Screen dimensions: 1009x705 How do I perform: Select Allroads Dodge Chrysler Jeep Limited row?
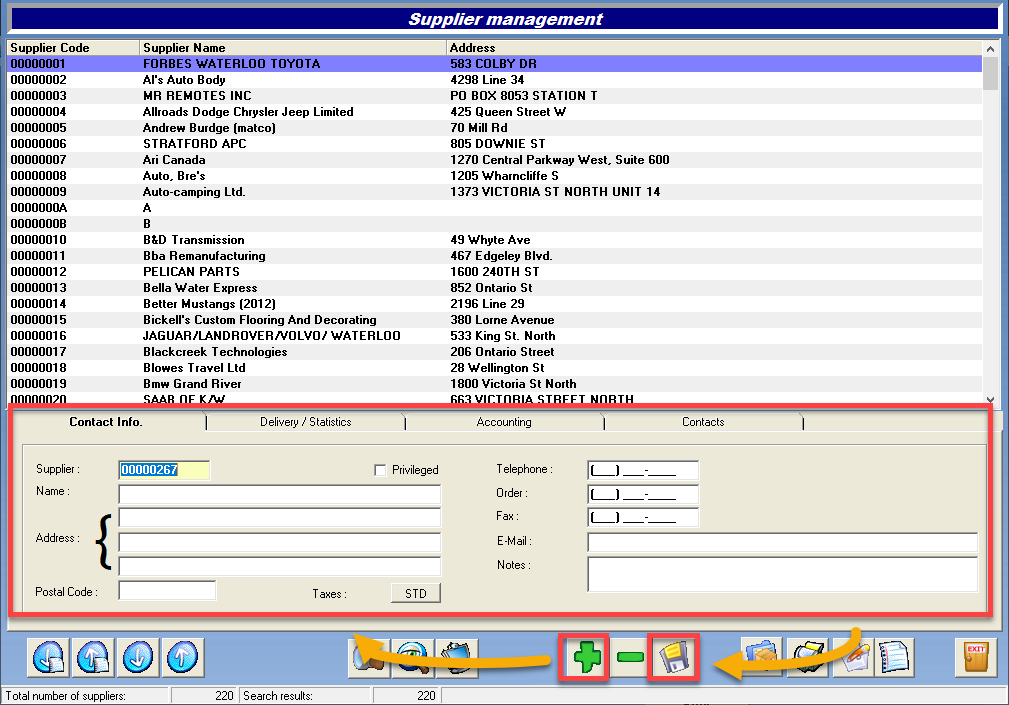pyautogui.click(x=494, y=112)
